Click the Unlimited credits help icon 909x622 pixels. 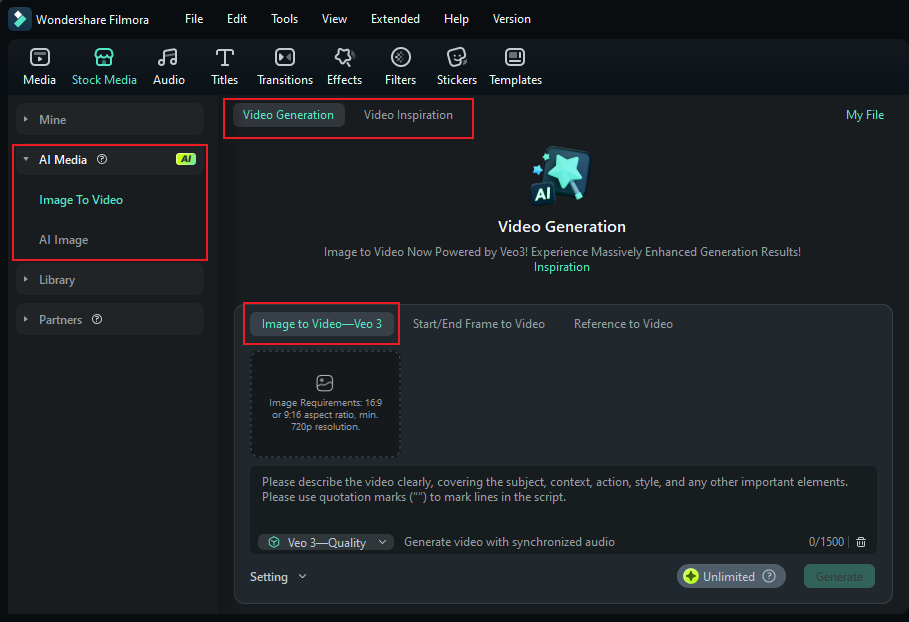pyautogui.click(x=769, y=576)
